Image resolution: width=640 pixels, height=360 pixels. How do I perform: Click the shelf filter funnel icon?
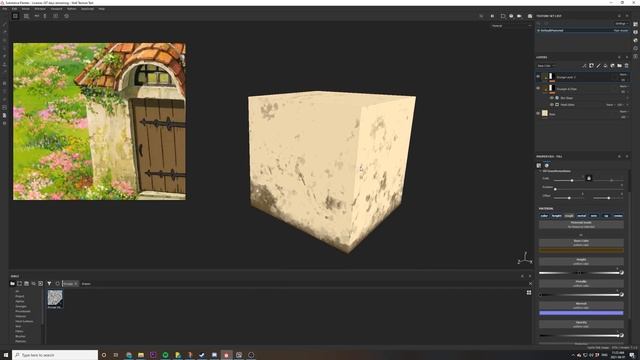coord(49,283)
